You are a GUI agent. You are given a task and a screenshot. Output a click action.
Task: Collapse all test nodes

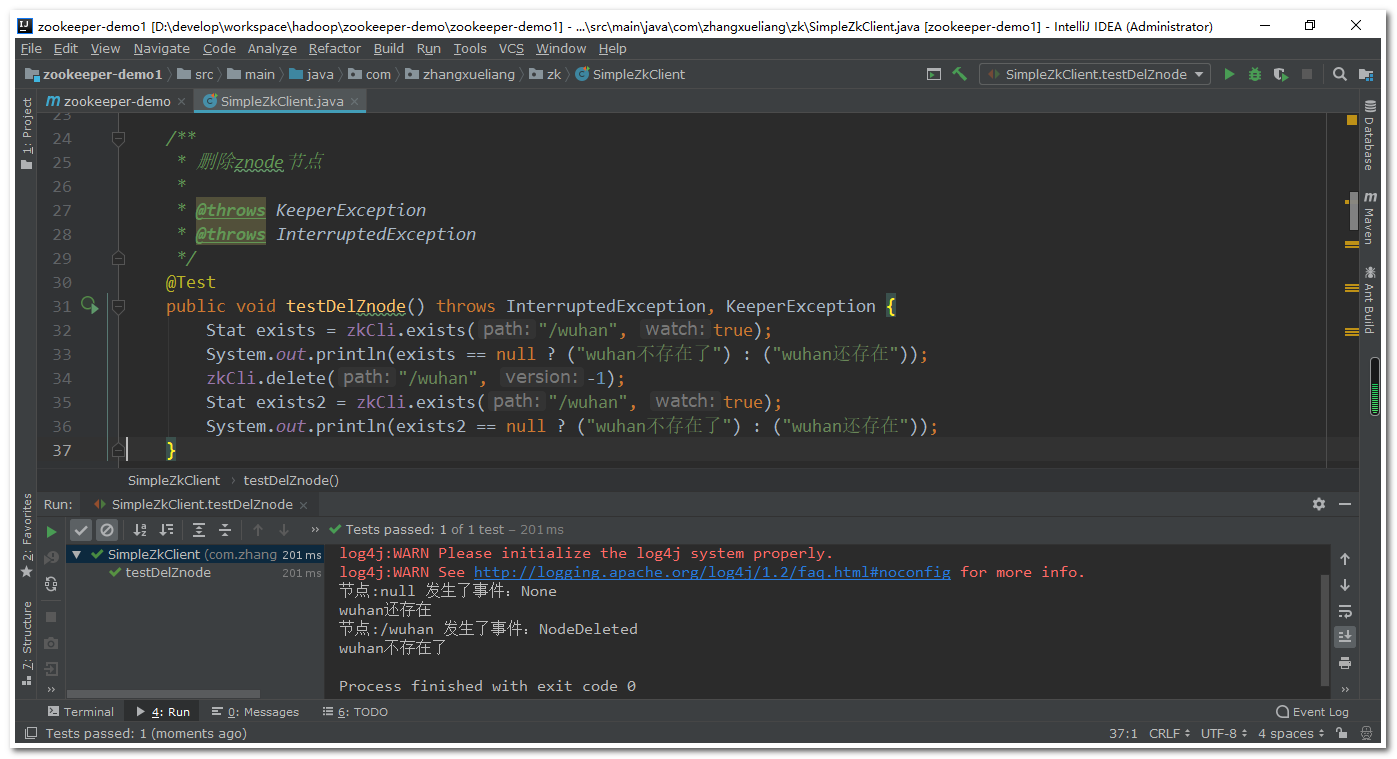225,530
